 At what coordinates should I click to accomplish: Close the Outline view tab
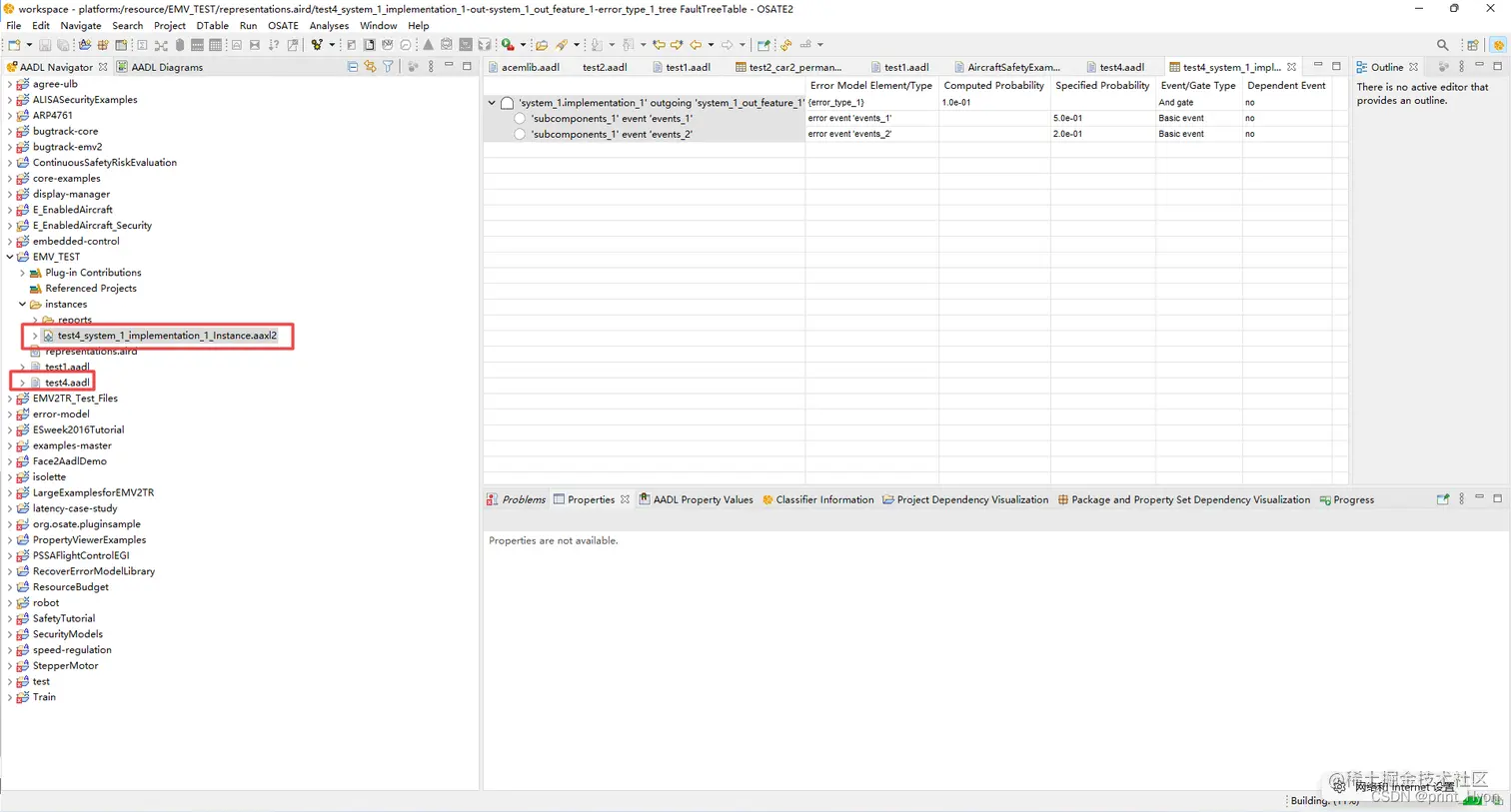coord(1413,67)
